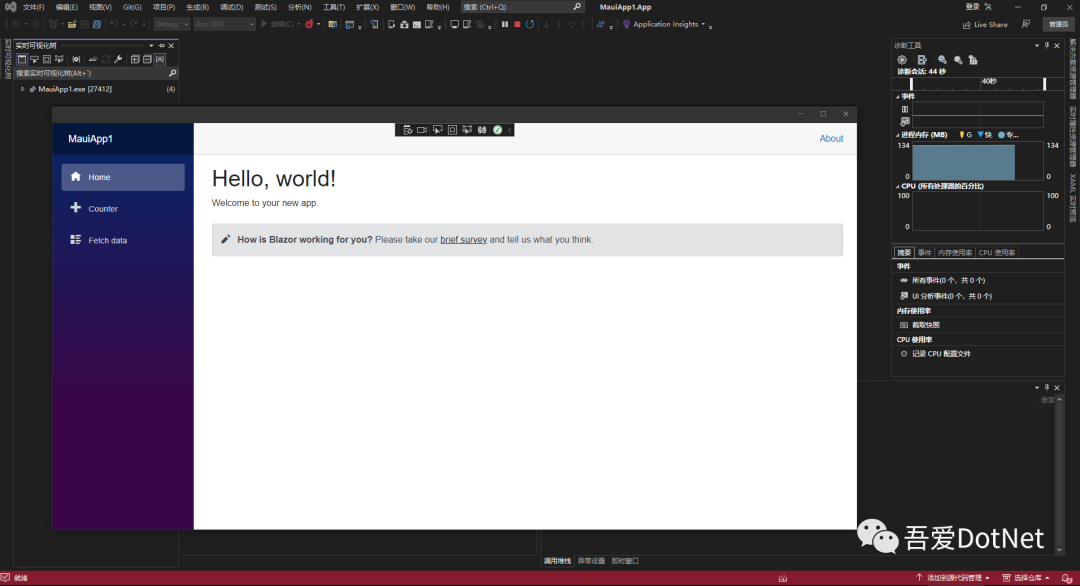The height and width of the screenshot is (586, 1080).
Task: Zoom out on the diagnostics timeline
Action: (958, 60)
